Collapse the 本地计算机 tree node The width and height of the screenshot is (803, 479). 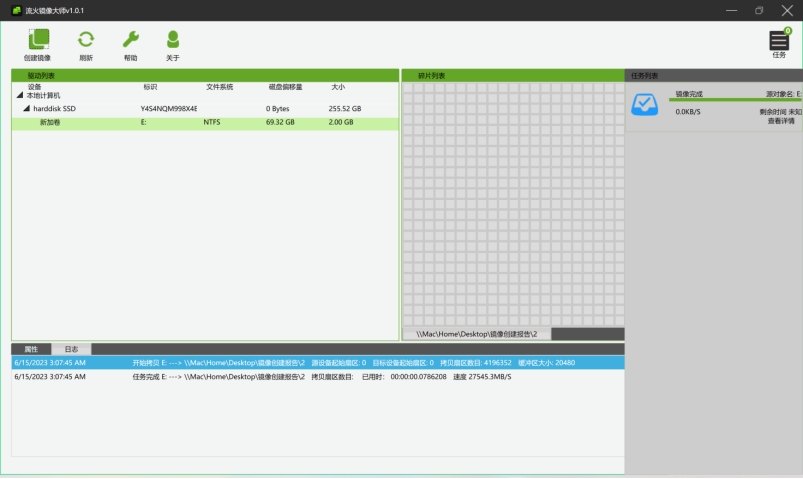19,95
